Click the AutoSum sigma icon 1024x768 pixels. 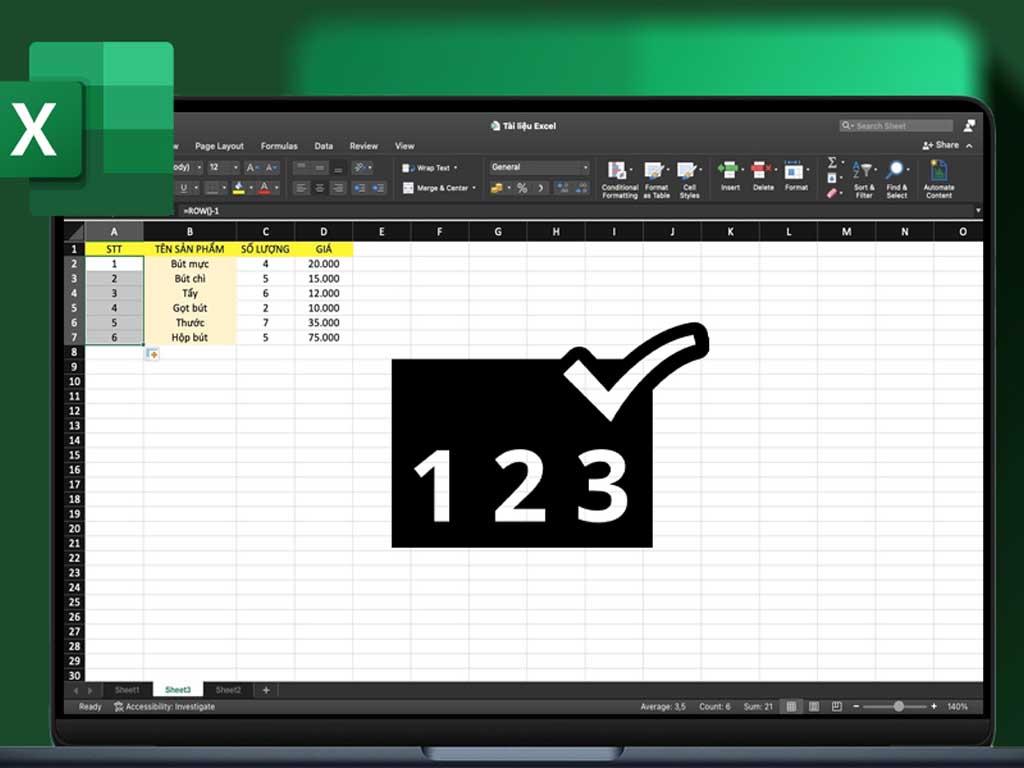tap(832, 161)
